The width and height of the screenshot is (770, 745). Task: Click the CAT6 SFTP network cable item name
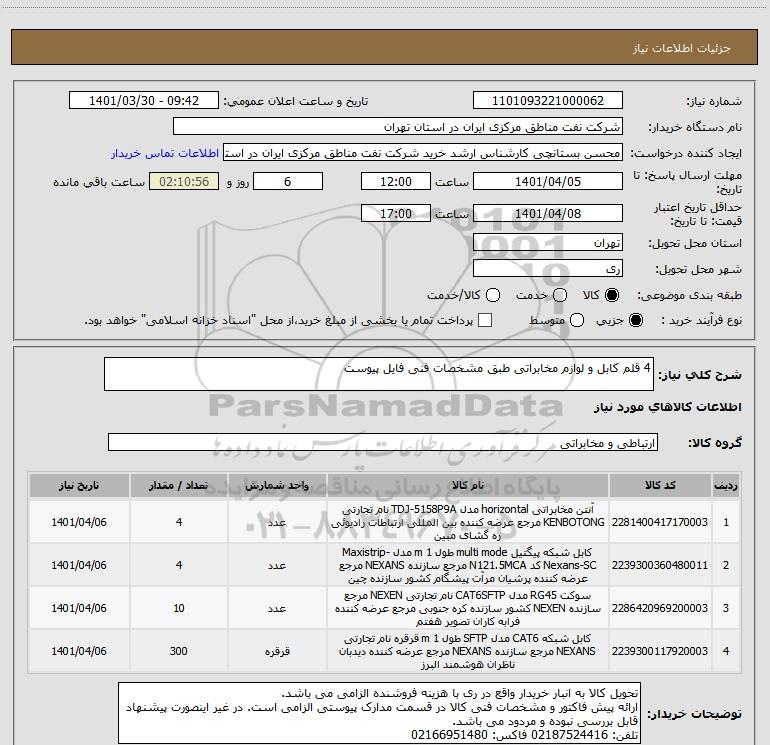pyautogui.click(x=468, y=651)
